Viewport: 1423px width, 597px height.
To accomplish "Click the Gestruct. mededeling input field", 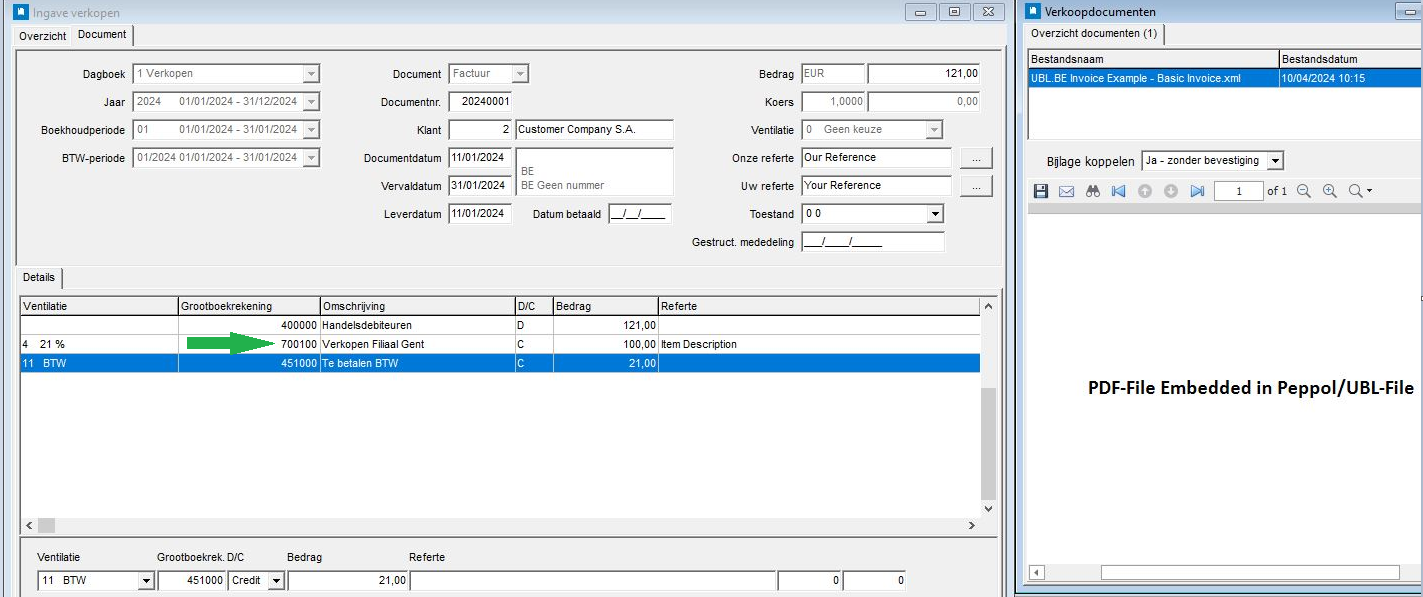I will pos(872,242).
